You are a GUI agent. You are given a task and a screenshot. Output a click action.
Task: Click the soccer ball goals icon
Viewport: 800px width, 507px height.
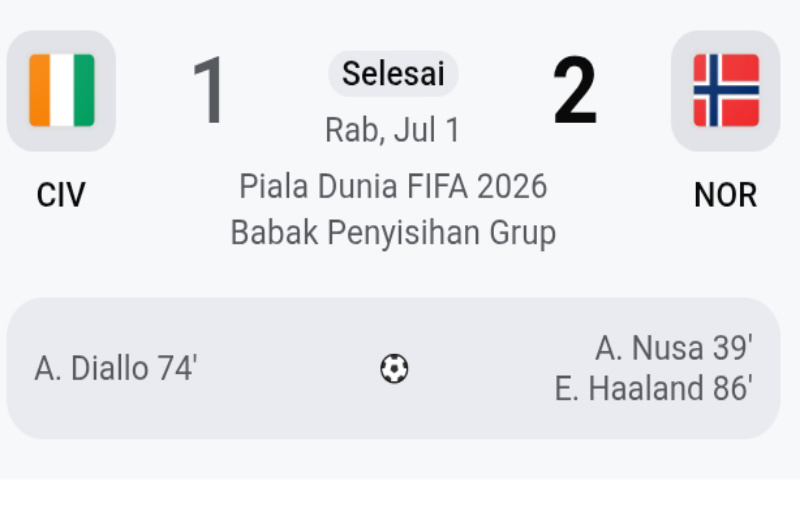394,368
